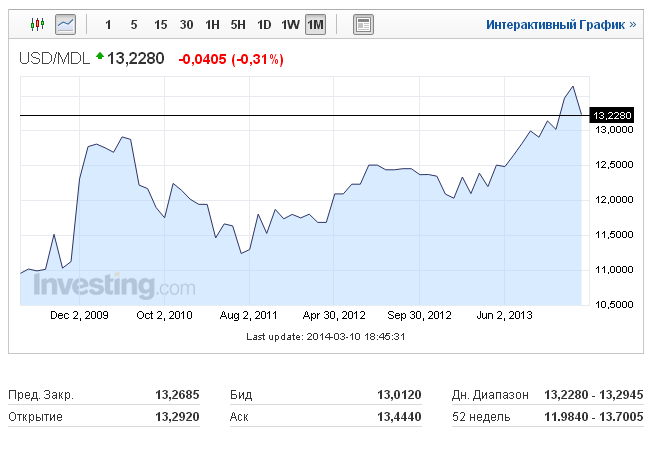Click the 12,0000 axis label
The height and width of the screenshot is (454, 653).
[614, 200]
